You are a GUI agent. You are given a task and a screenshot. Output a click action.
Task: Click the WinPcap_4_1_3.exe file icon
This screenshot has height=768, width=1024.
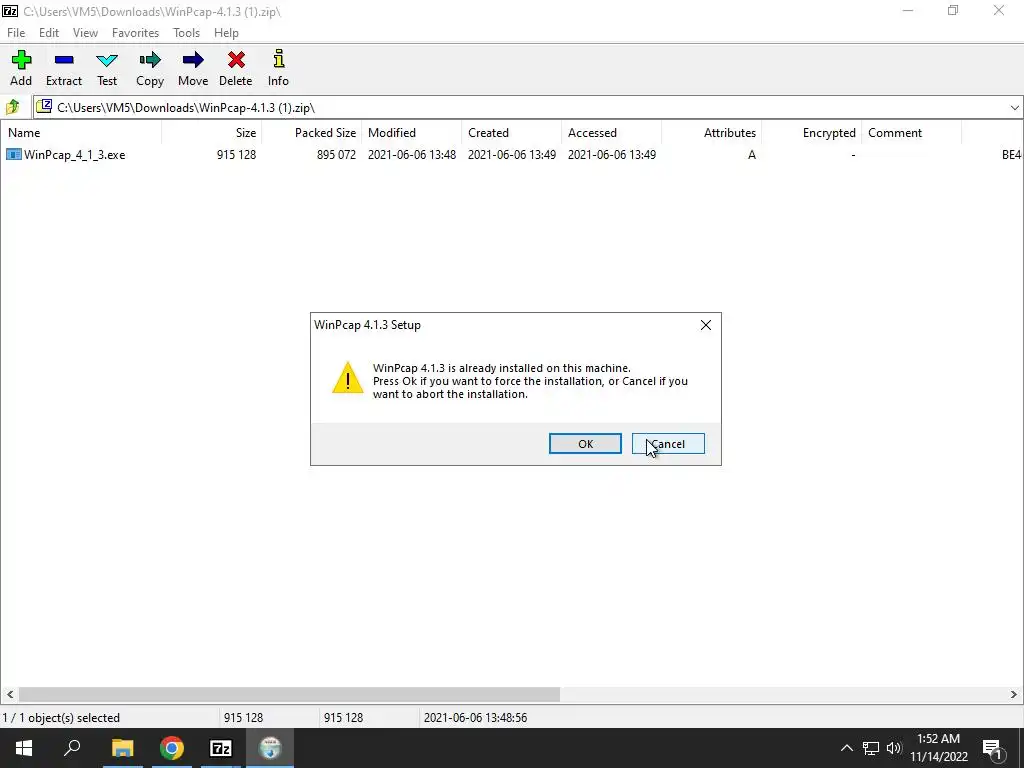14,155
